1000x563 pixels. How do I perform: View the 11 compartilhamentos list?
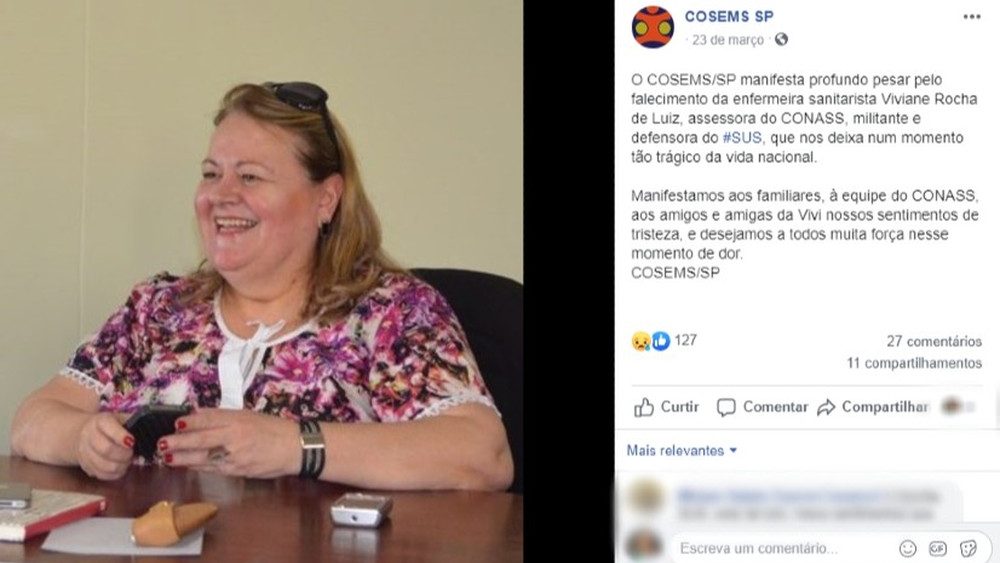tap(915, 363)
